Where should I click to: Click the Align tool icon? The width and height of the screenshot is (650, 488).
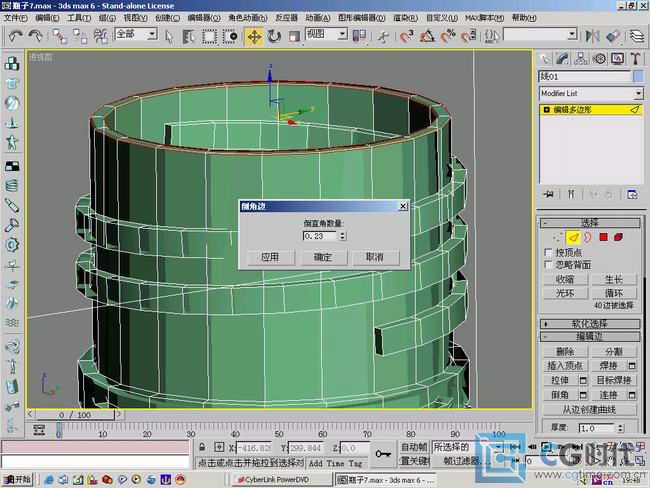click(x=613, y=36)
